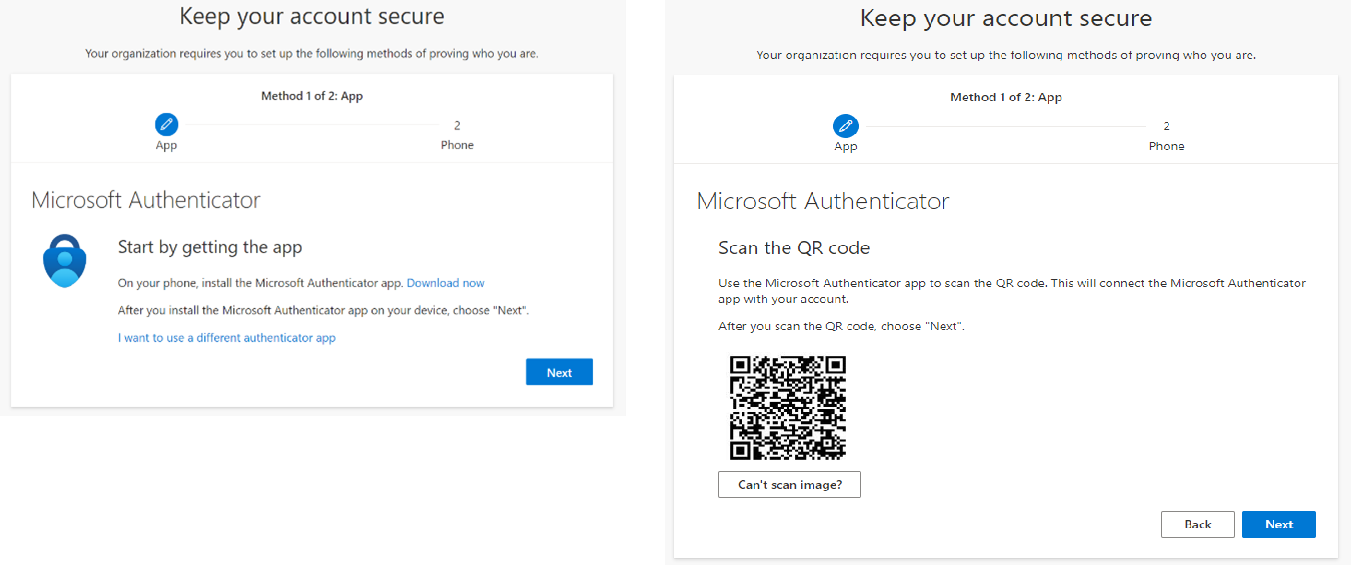
Task: Click pencil App step icon in QR panel
Action: [846, 126]
